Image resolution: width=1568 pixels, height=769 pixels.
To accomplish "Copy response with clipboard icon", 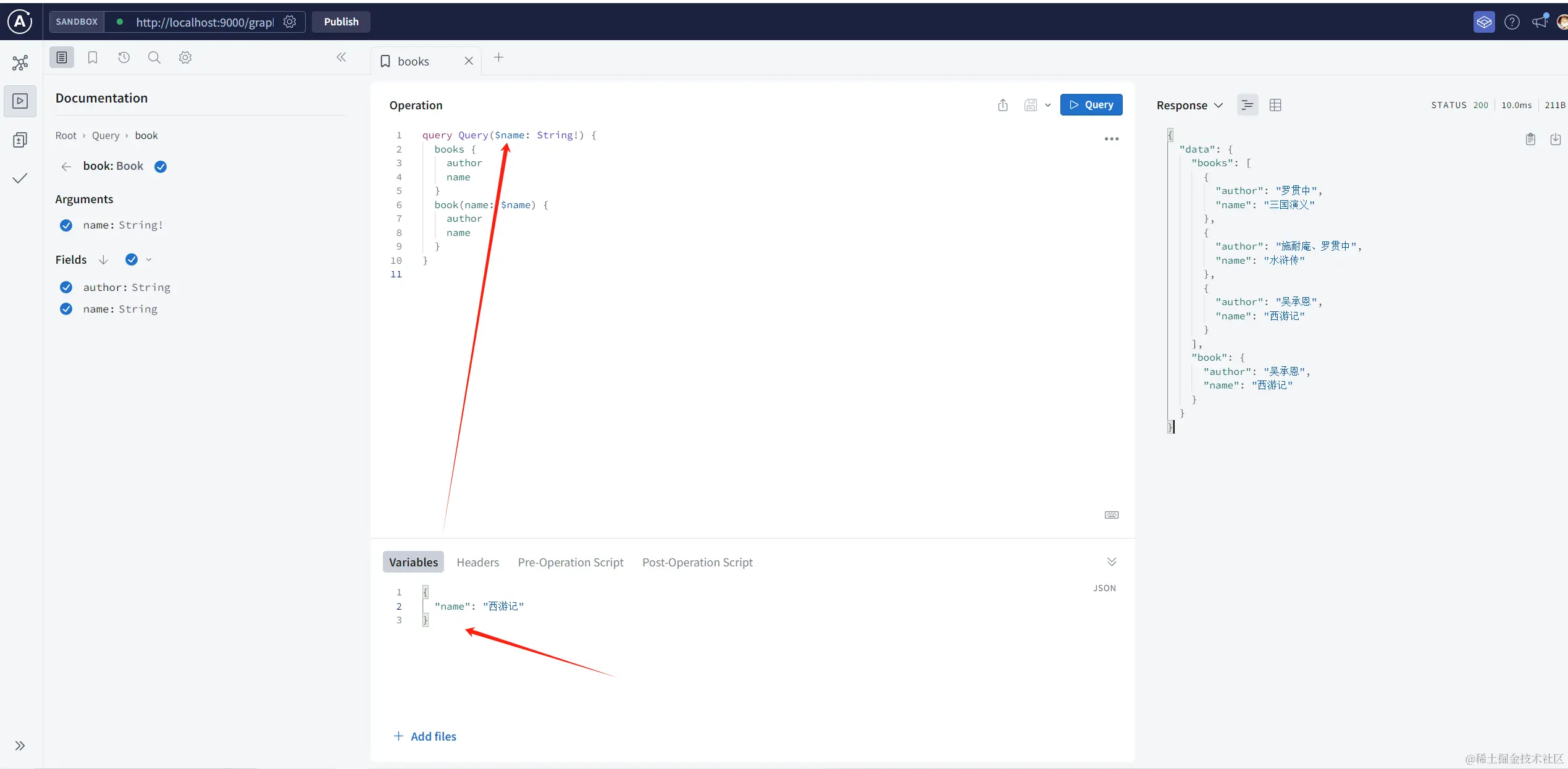I will pyautogui.click(x=1530, y=139).
